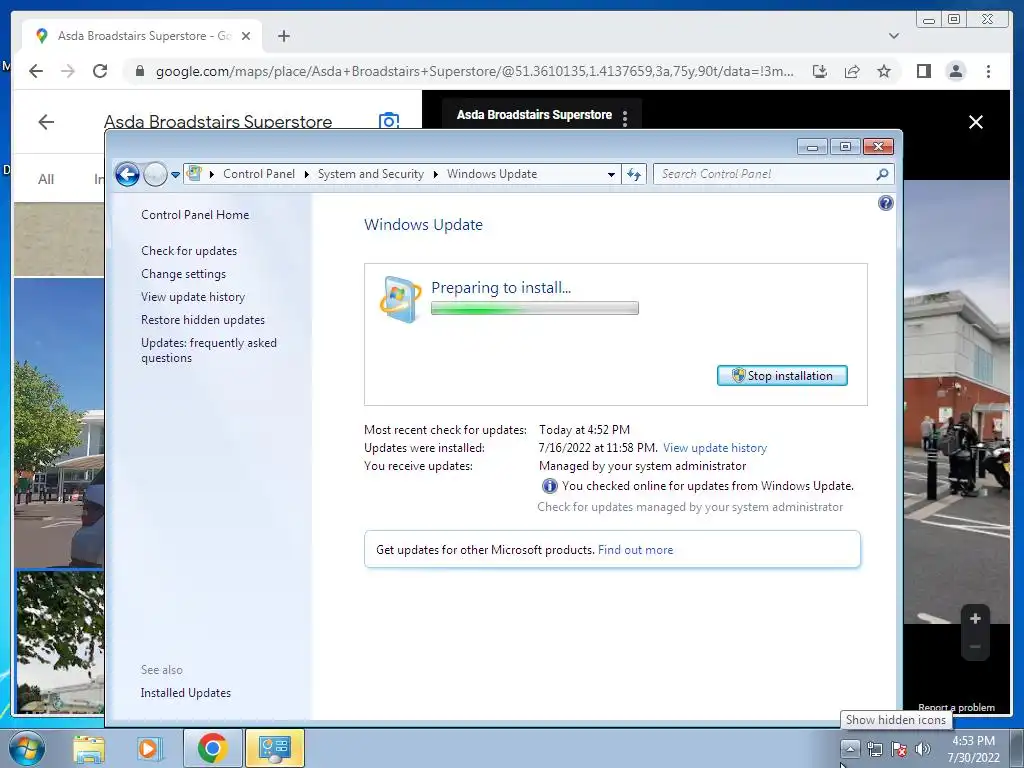Click View update history next to install date
The width and height of the screenshot is (1024, 768).
[x=714, y=448]
